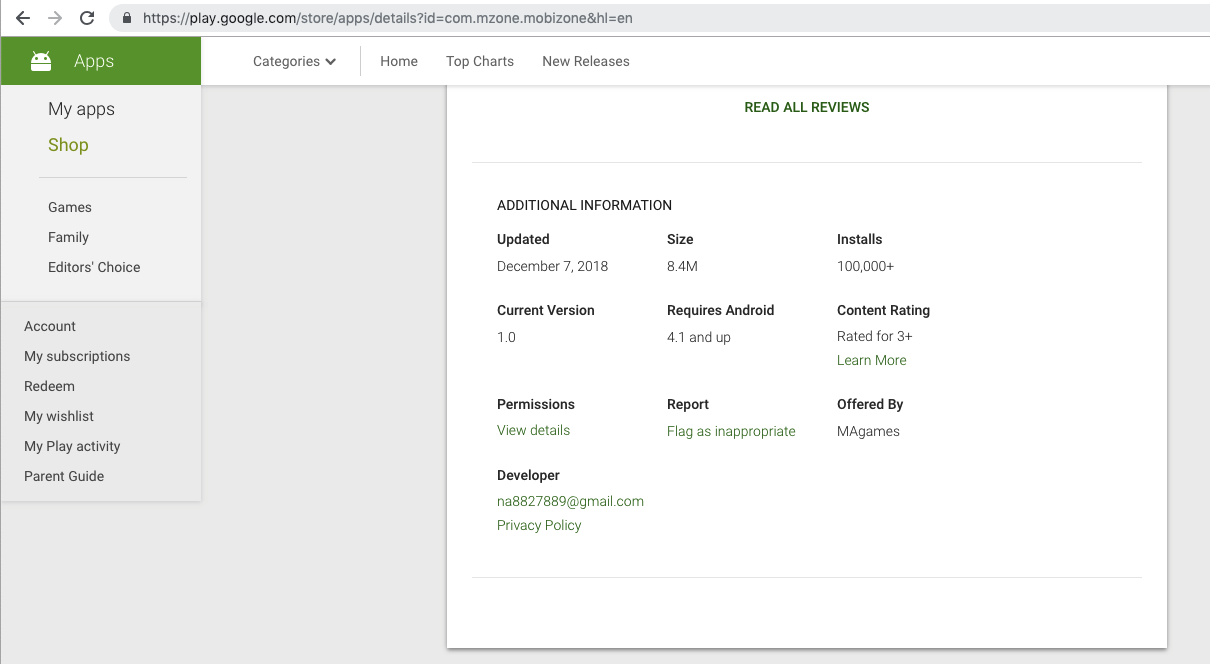Viewport: 1210px width, 664px height.
Task: Click the browser back arrow
Action: (x=23, y=18)
